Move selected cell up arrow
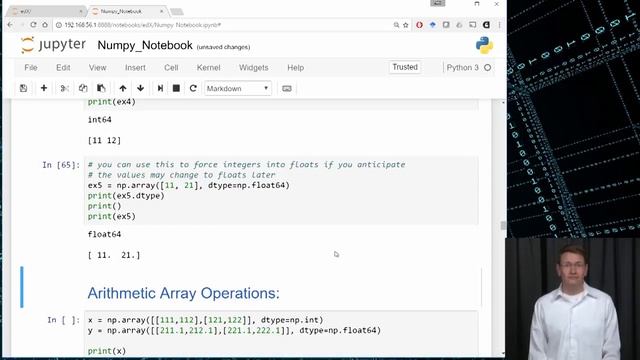640x360 pixels. [x=122, y=88]
